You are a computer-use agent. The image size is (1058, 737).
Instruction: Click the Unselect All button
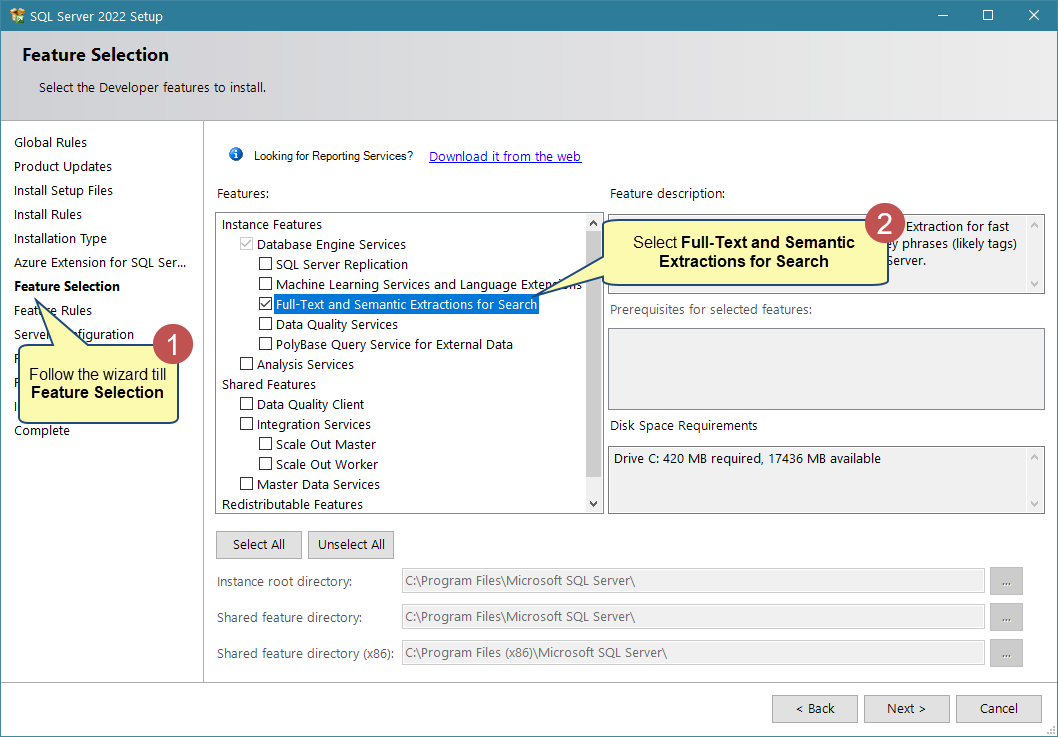click(x=351, y=545)
